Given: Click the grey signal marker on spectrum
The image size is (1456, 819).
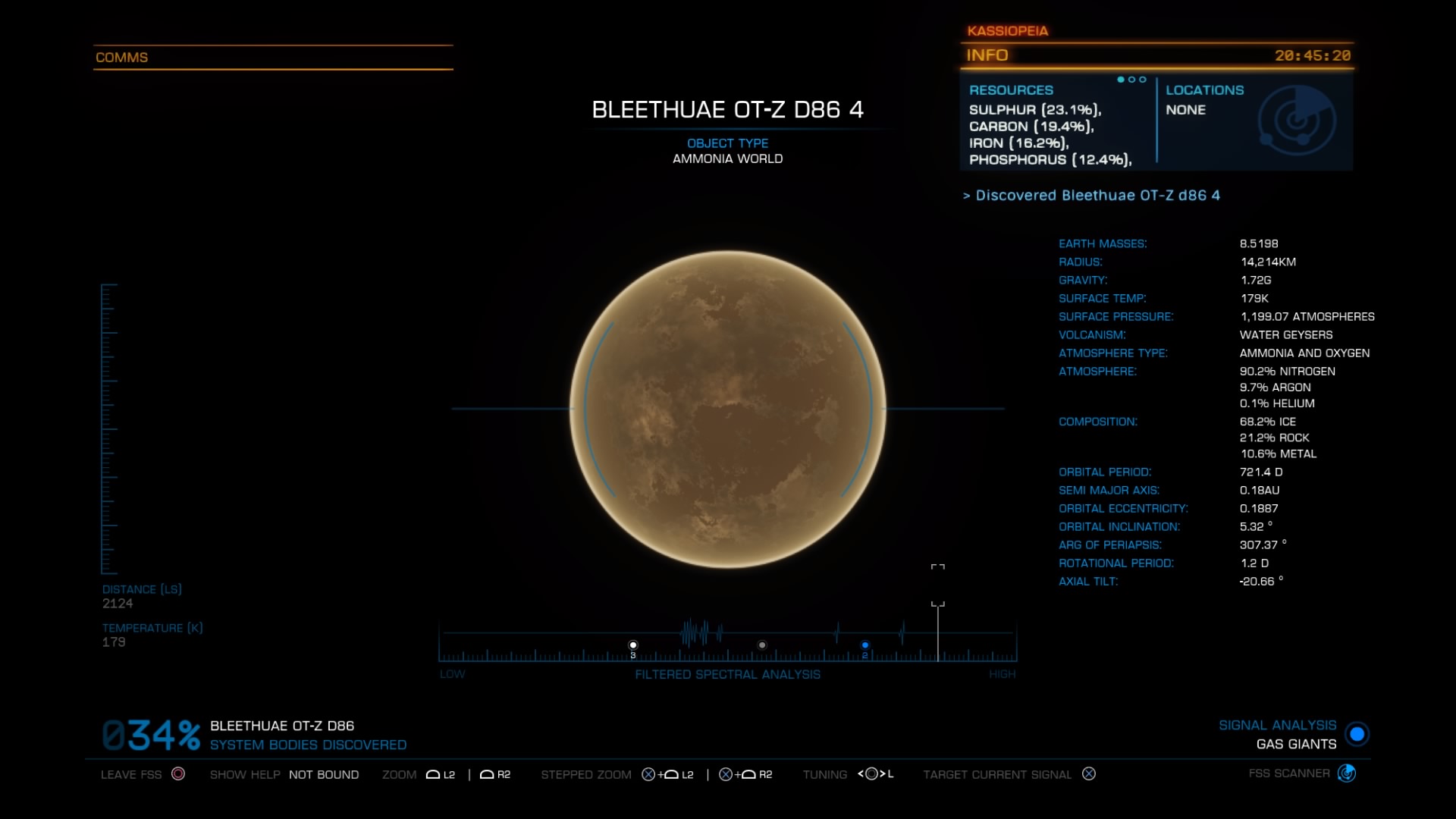Looking at the screenshot, I should 762,645.
